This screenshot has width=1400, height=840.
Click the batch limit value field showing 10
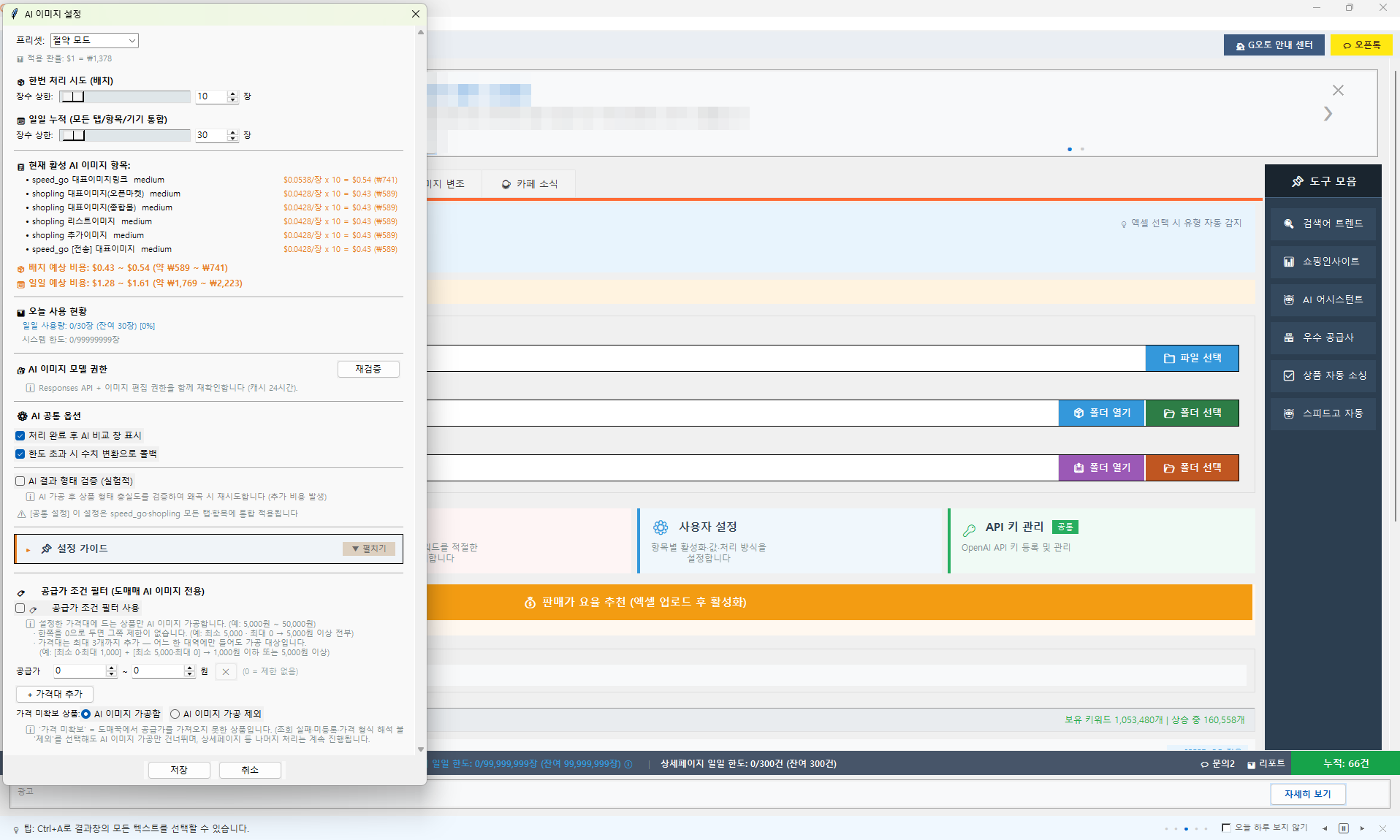[x=210, y=96]
